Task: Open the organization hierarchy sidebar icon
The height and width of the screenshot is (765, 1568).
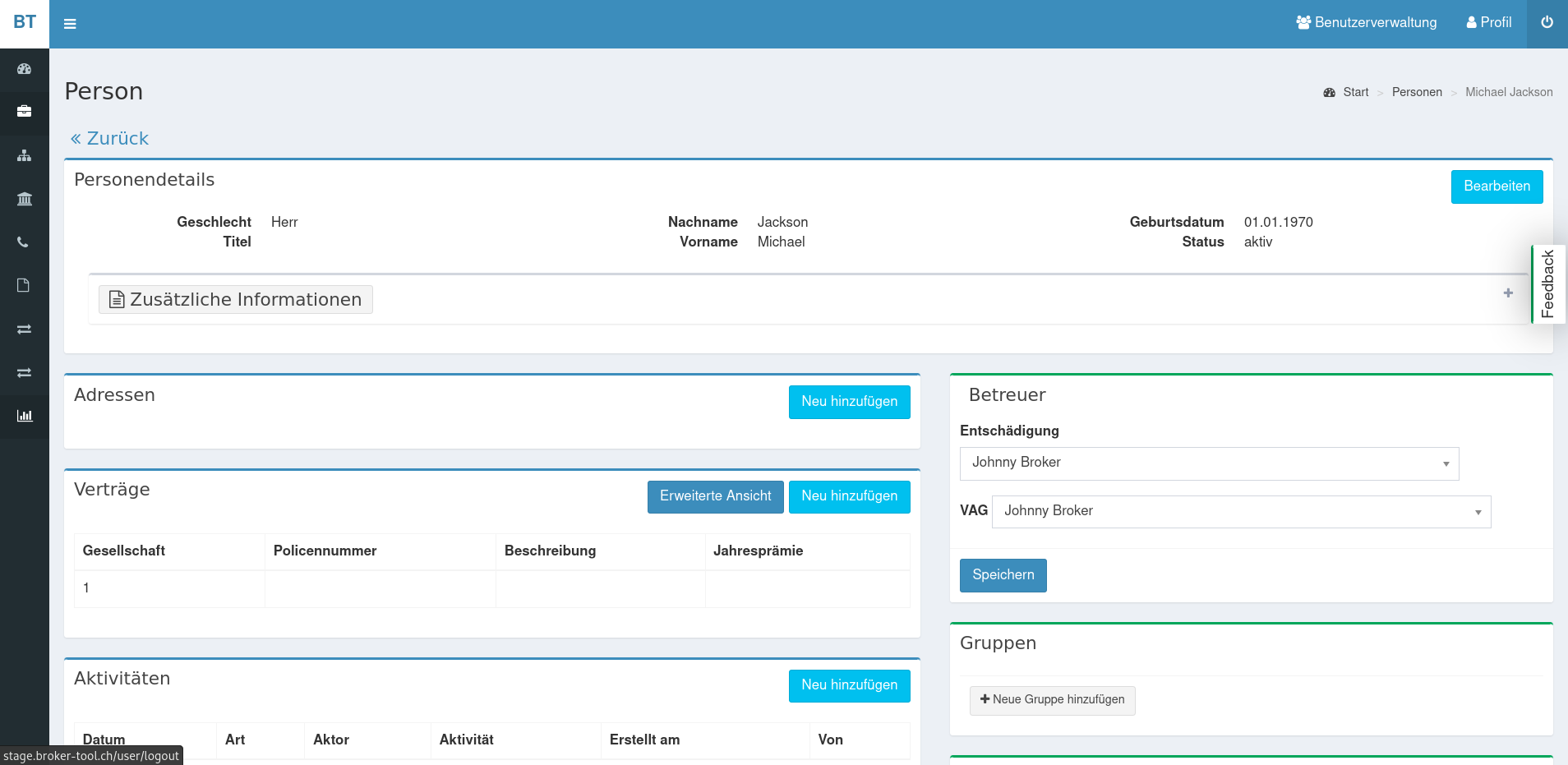Action: coord(24,155)
